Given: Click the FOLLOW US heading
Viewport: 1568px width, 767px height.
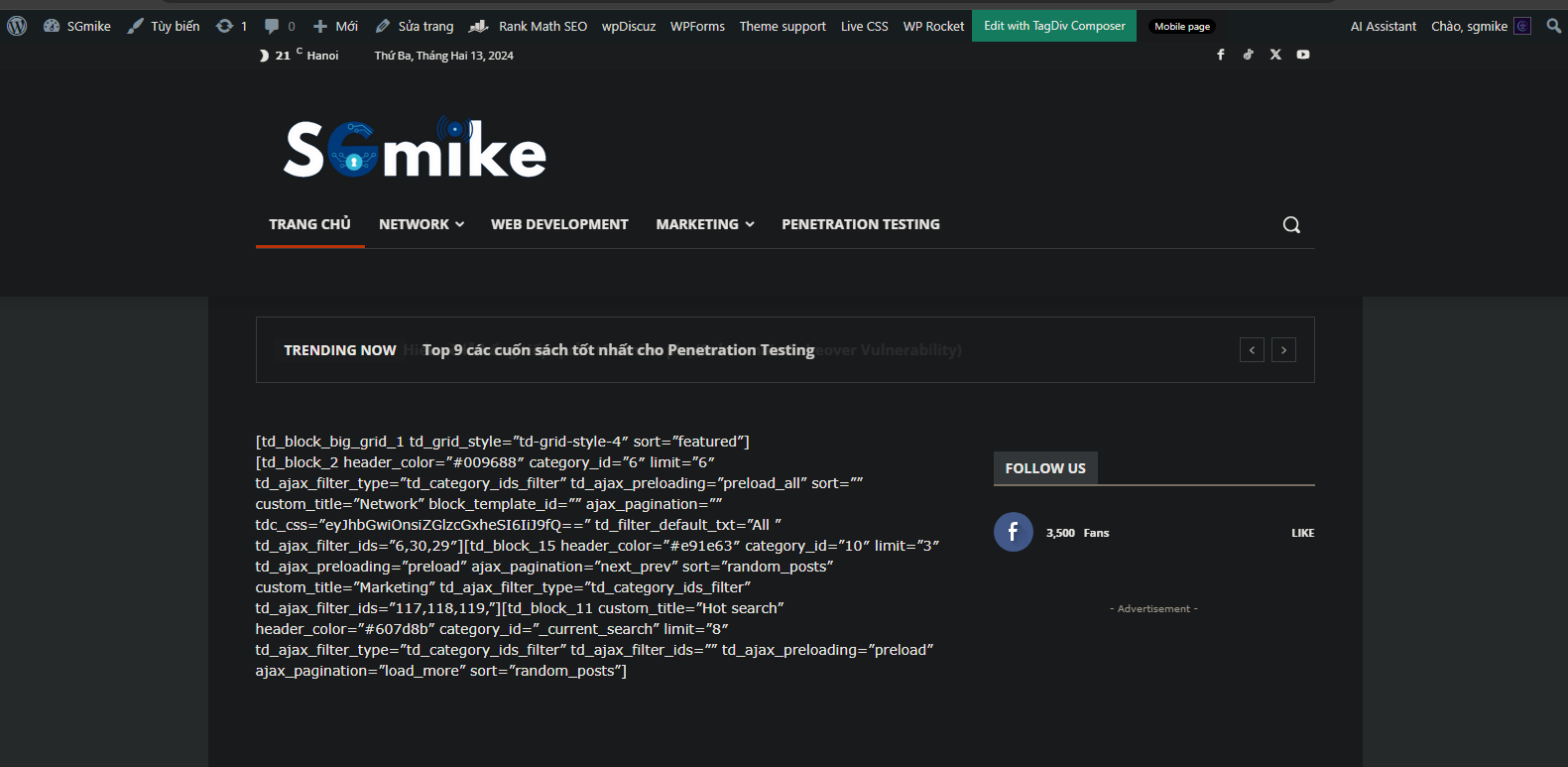Looking at the screenshot, I should click(1045, 468).
